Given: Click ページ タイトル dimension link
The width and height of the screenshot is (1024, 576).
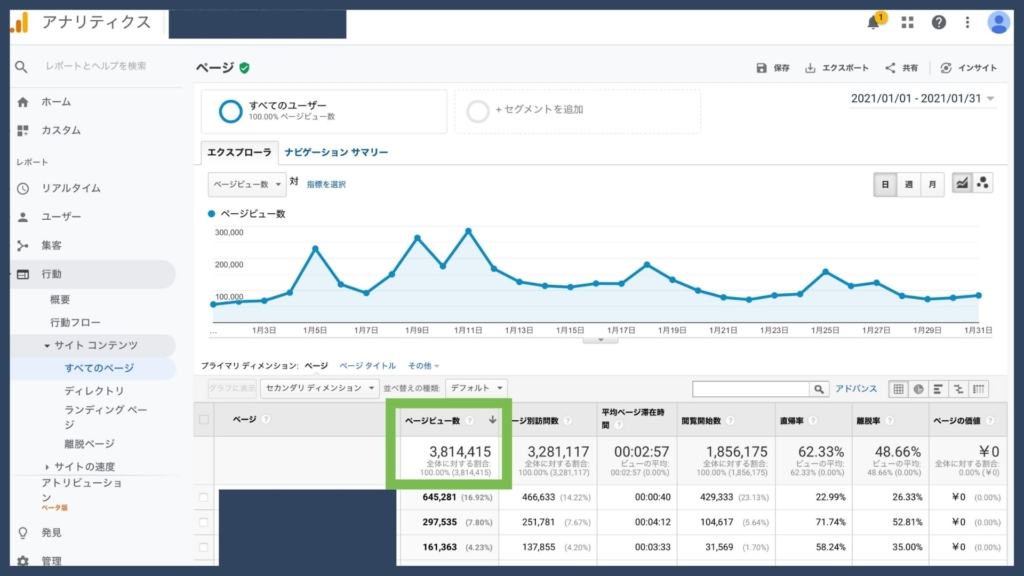Looking at the screenshot, I should click(367, 366).
